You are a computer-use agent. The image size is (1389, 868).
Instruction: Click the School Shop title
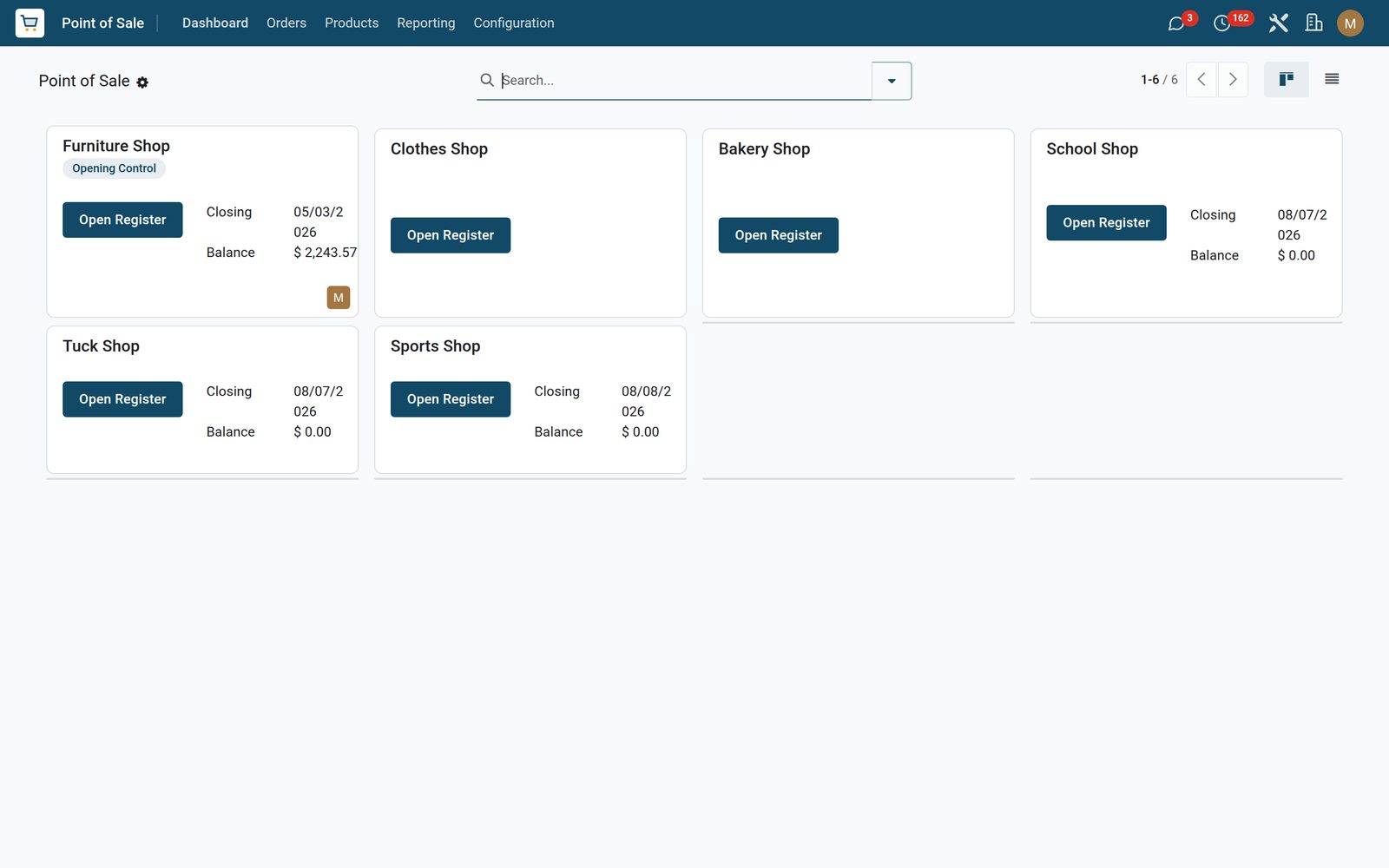click(1092, 148)
